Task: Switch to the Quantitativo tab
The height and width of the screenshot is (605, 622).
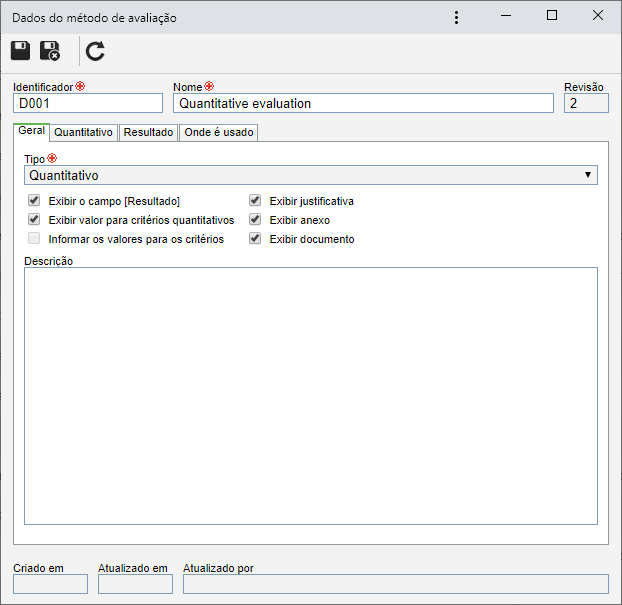Action: coord(83,133)
